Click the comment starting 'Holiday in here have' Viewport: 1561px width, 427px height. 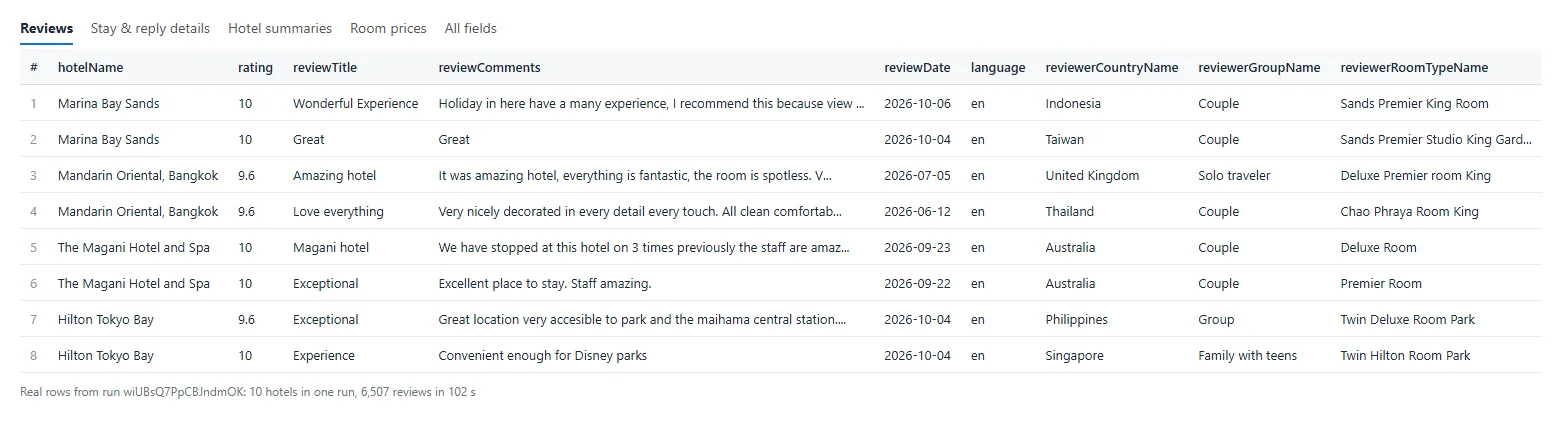point(652,104)
